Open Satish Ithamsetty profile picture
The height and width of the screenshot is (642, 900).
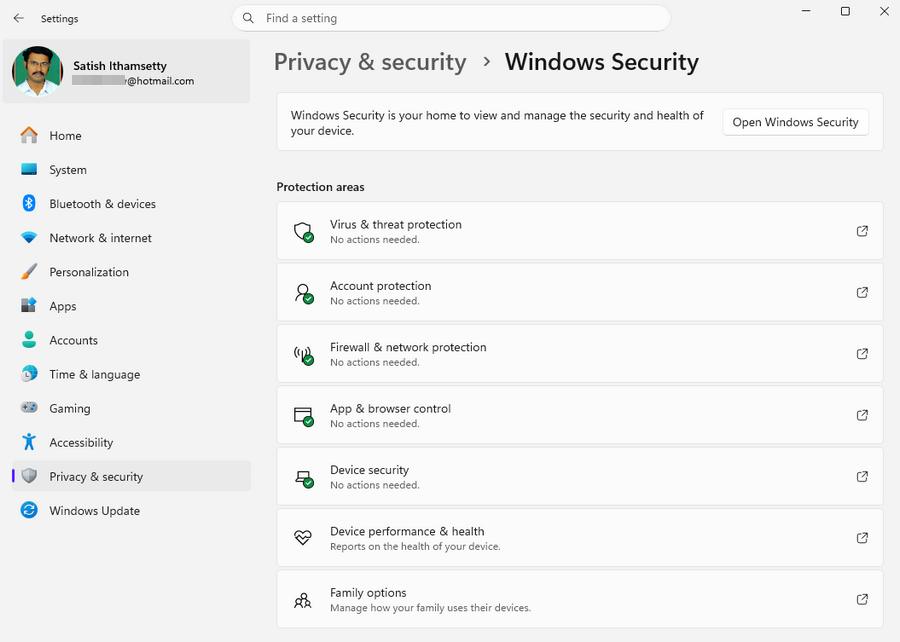[37, 71]
